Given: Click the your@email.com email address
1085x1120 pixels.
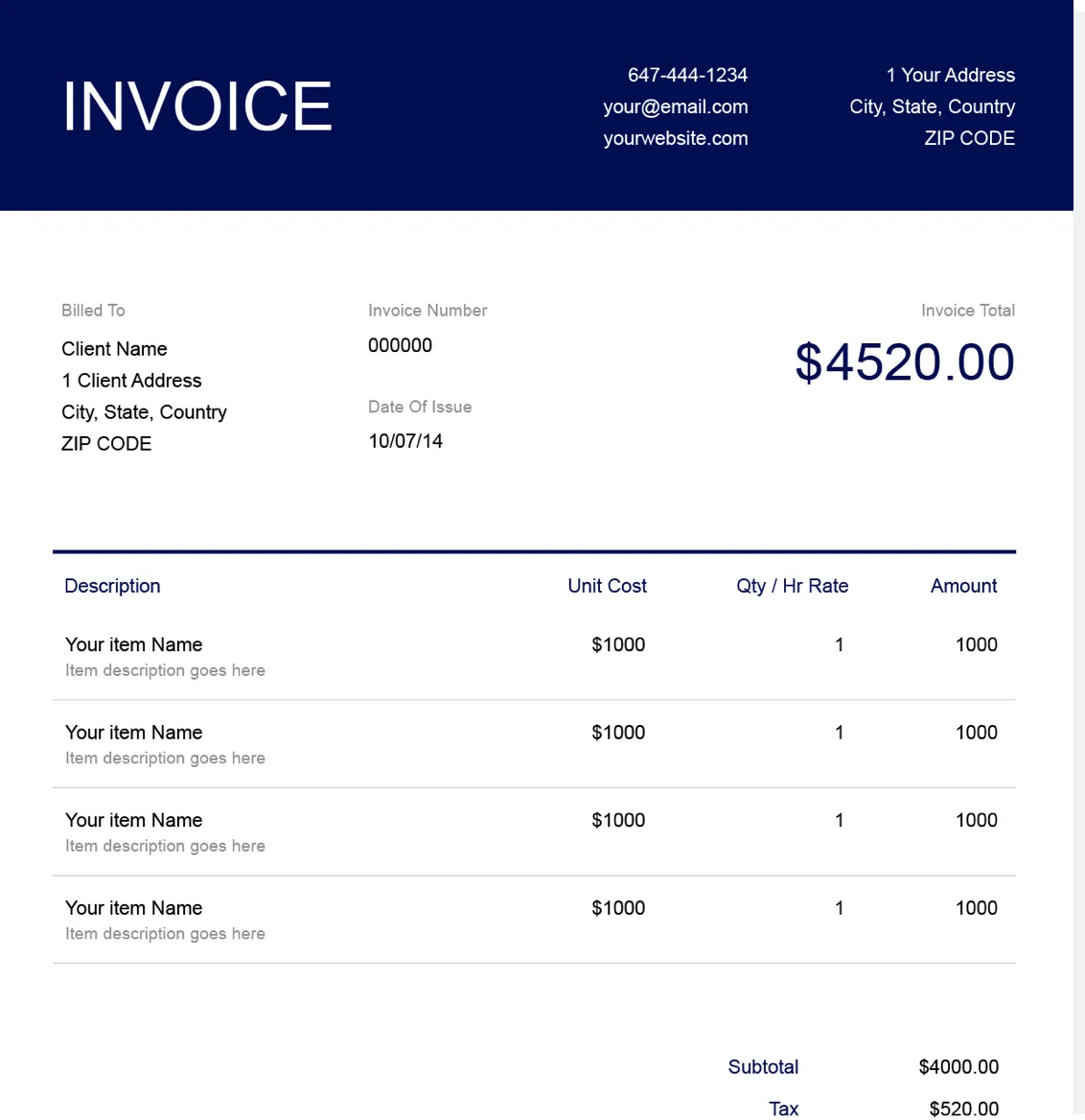Looking at the screenshot, I should point(675,106).
